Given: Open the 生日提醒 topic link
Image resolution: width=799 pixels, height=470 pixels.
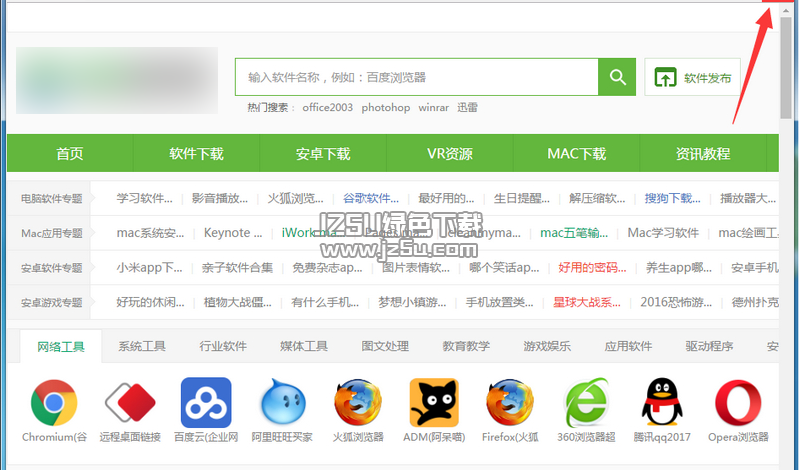Looking at the screenshot, I should [522, 198].
